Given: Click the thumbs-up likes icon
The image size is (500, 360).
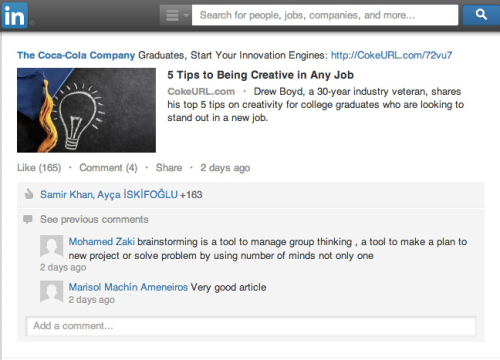Looking at the screenshot, I should [x=29, y=194].
